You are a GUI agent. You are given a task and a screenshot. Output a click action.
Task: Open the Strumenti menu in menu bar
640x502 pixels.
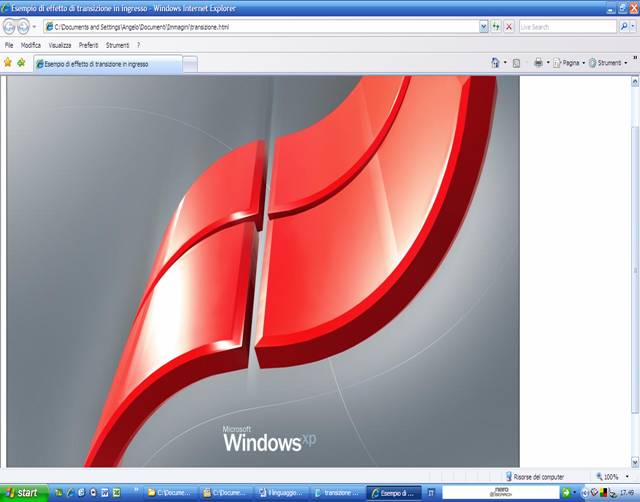pyautogui.click(x=117, y=45)
